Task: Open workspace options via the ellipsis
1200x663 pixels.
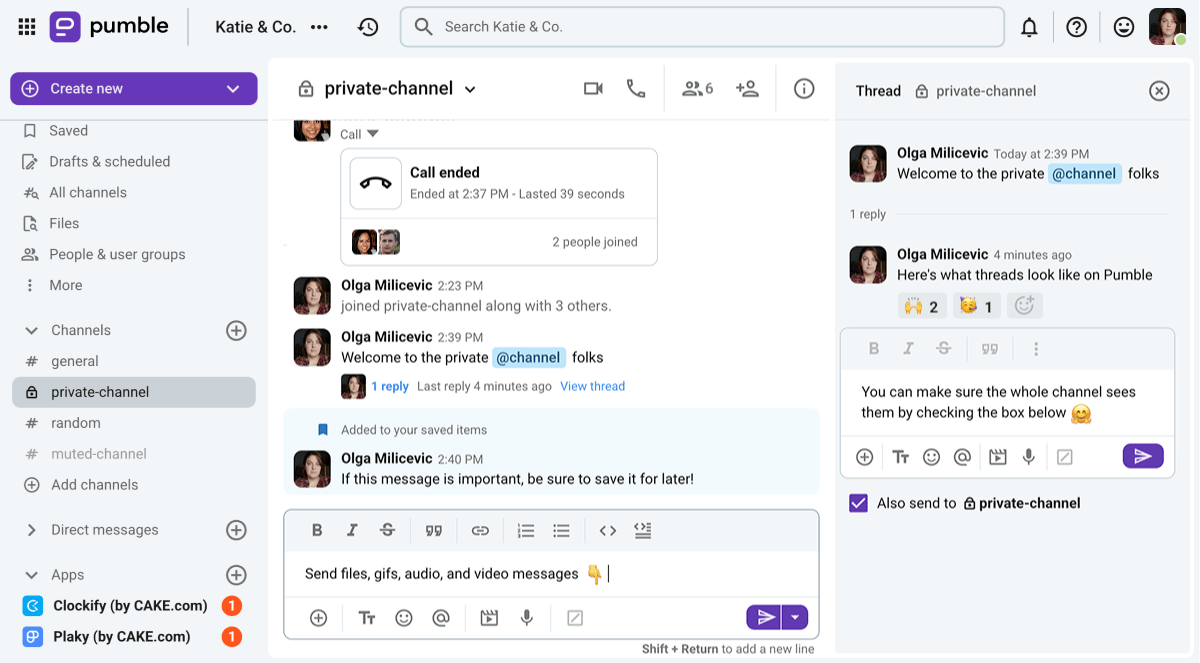Action: [x=319, y=27]
